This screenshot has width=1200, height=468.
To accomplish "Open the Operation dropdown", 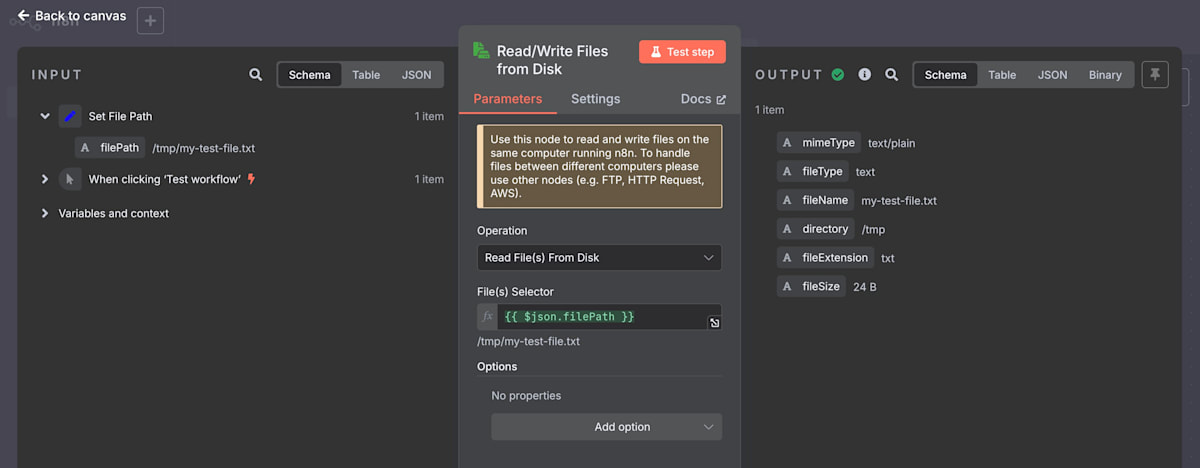I will 599,257.
